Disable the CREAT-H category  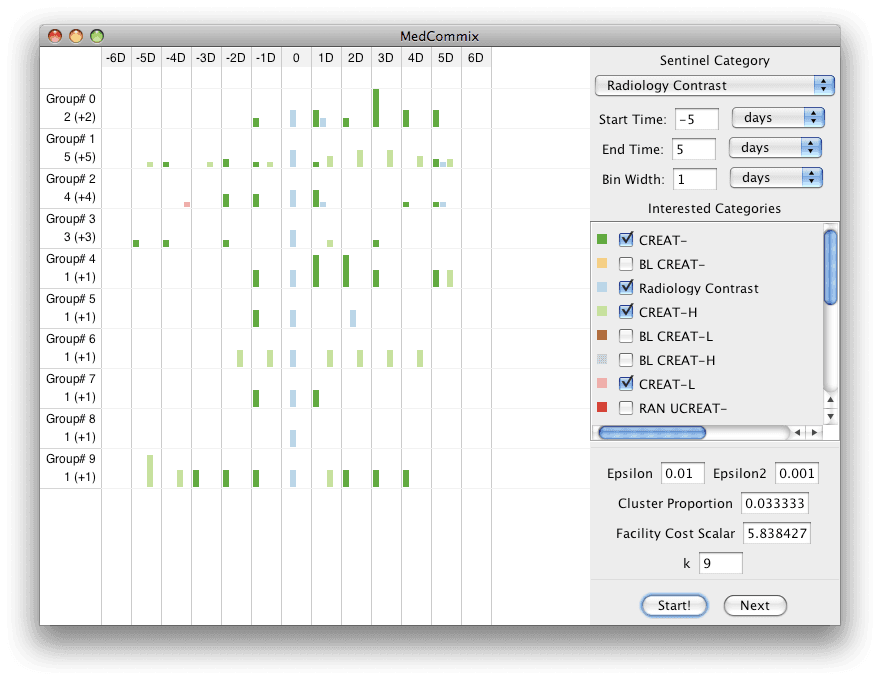(625, 312)
